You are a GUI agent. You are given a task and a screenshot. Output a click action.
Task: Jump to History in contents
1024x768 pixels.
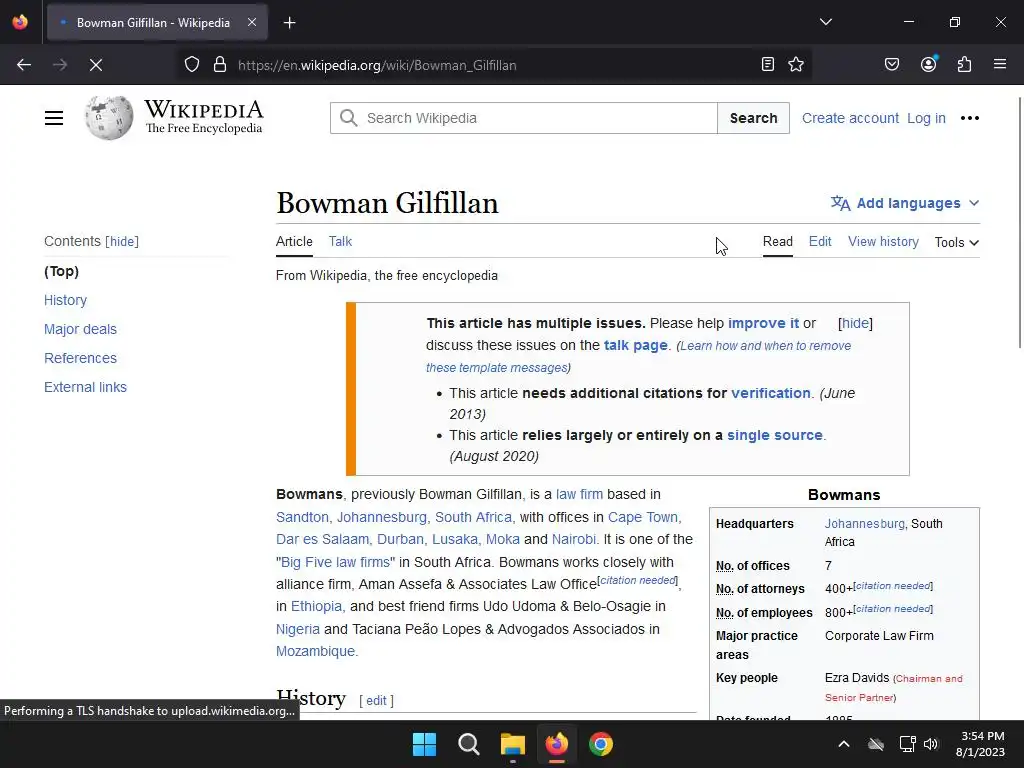(x=65, y=300)
